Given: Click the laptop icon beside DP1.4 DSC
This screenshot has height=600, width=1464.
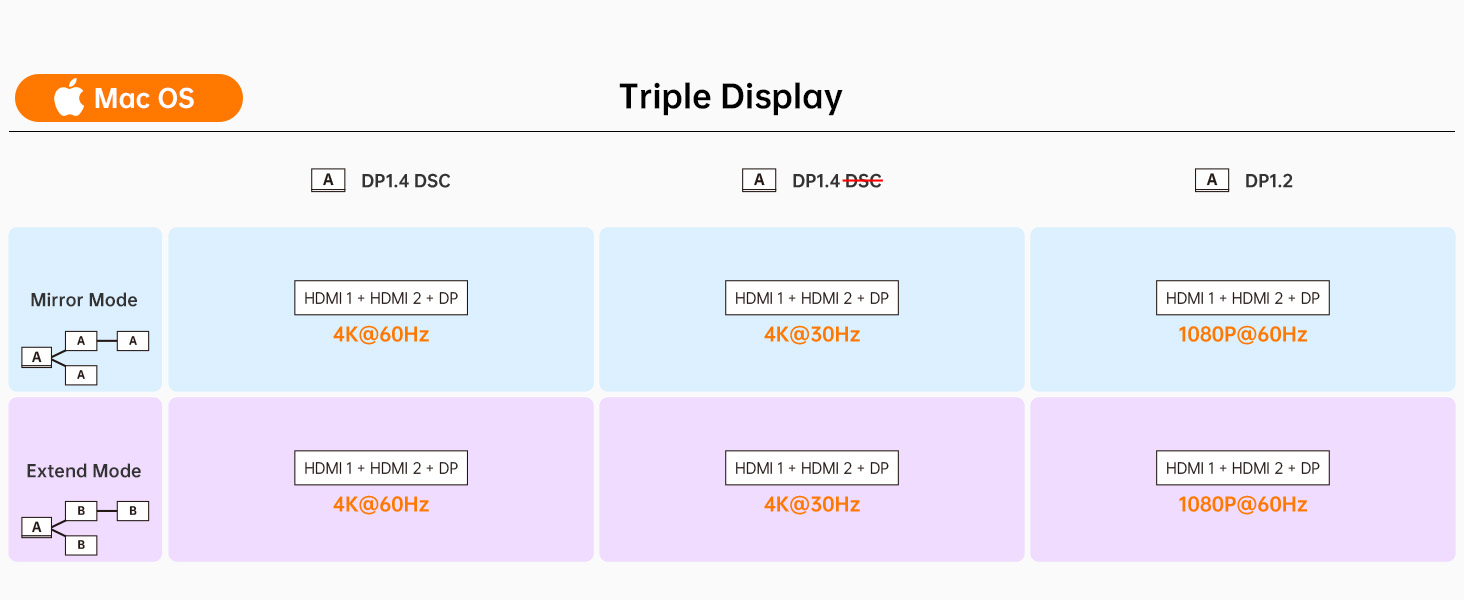Looking at the screenshot, I should [x=328, y=181].
